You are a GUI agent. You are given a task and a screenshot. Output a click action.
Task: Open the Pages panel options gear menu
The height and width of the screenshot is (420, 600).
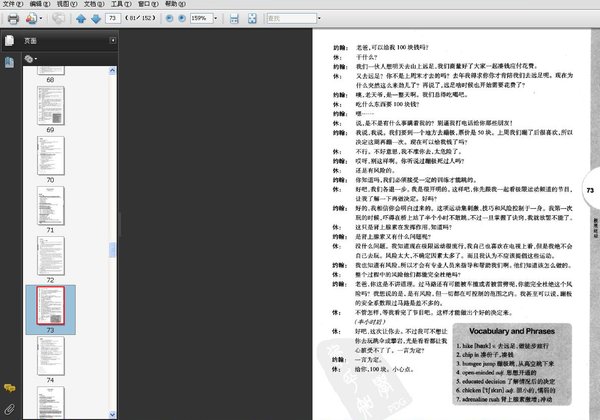[x=30, y=59]
